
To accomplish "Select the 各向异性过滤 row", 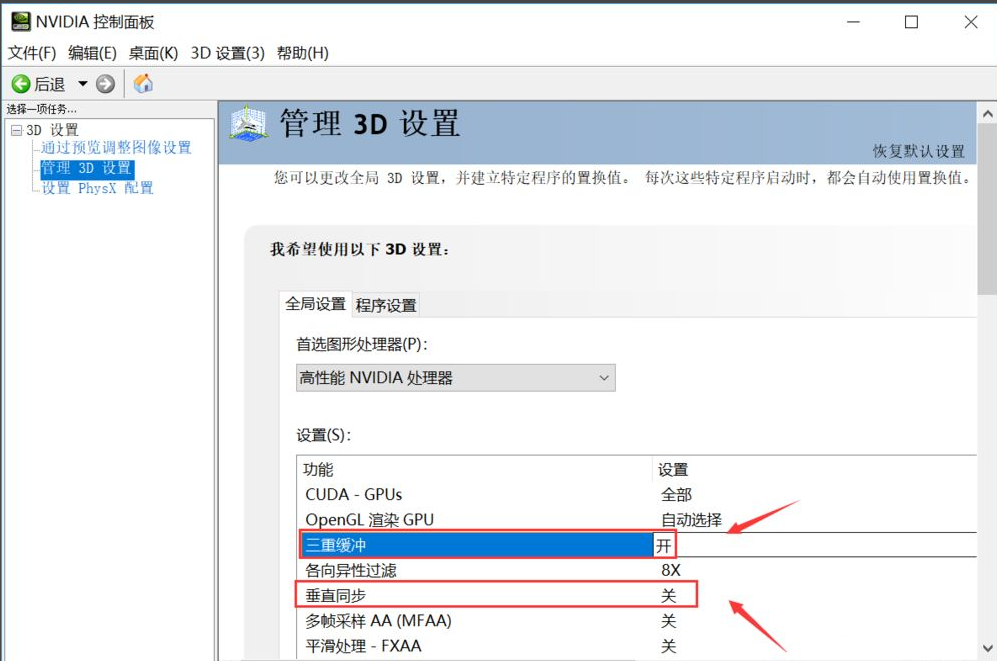I will tap(636, 570).
